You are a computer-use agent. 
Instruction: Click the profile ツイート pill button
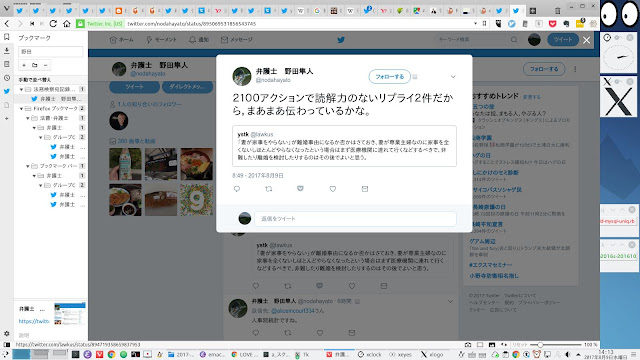coord(134,87)
